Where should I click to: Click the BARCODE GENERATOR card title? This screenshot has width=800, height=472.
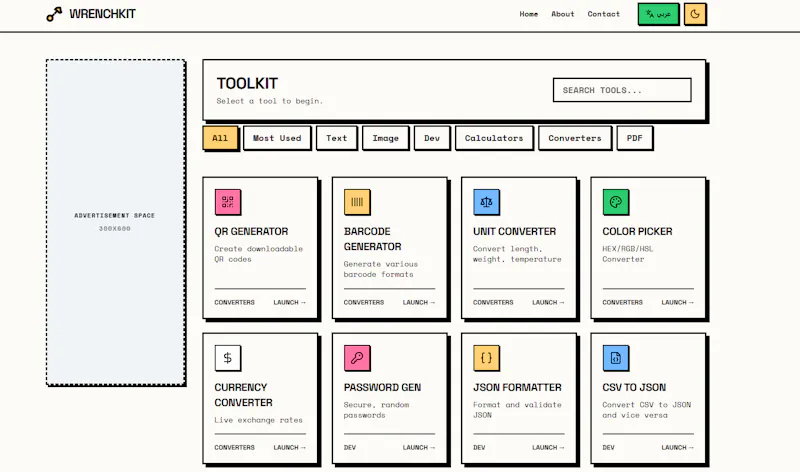point(372,239)
